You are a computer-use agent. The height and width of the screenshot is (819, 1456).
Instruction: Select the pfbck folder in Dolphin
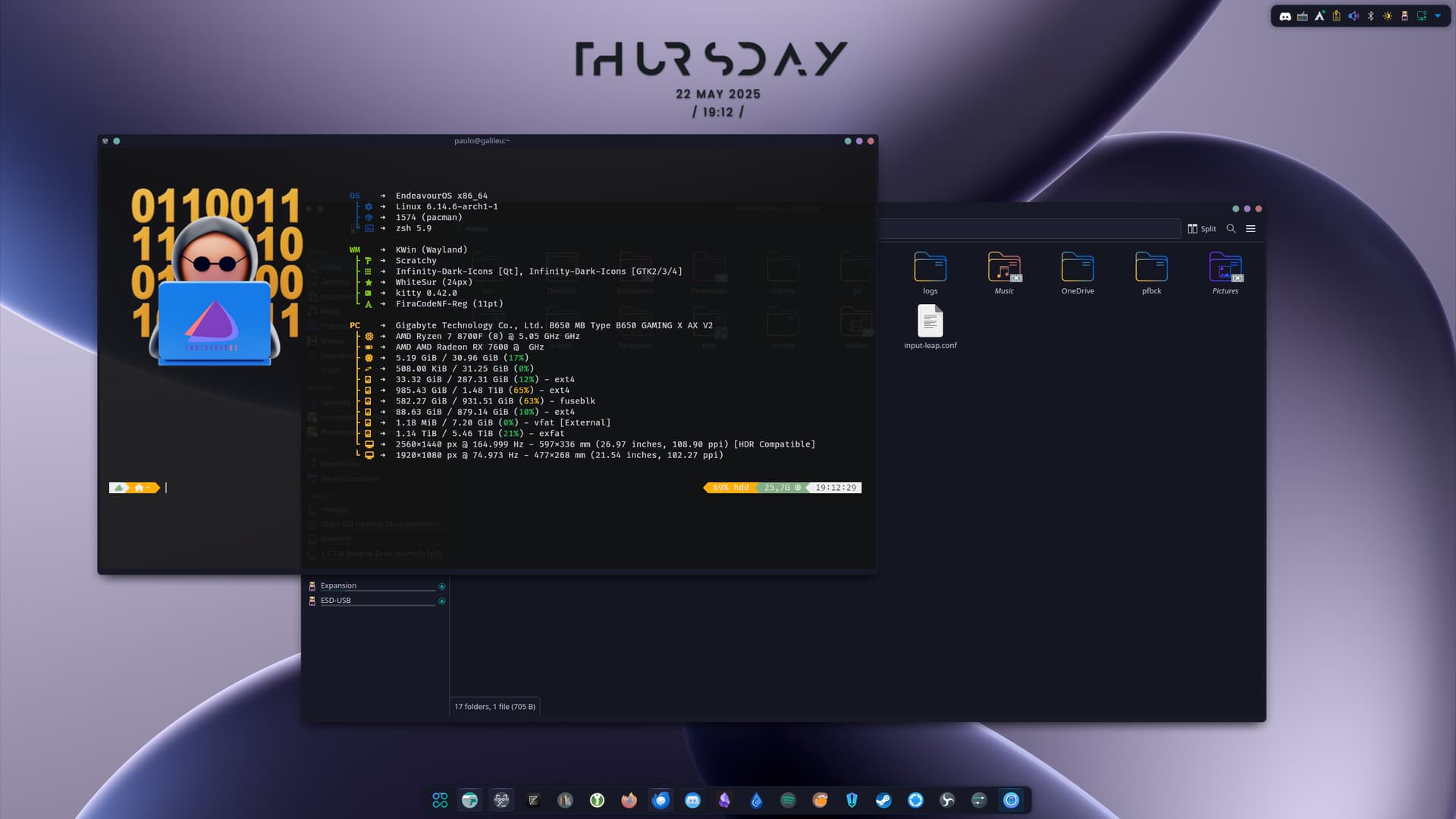pyautogui.click(x=1151, y=273)
